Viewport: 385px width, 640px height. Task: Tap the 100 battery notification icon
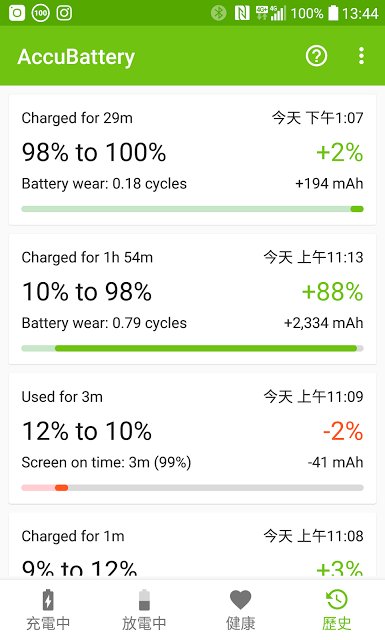point(40,13)
